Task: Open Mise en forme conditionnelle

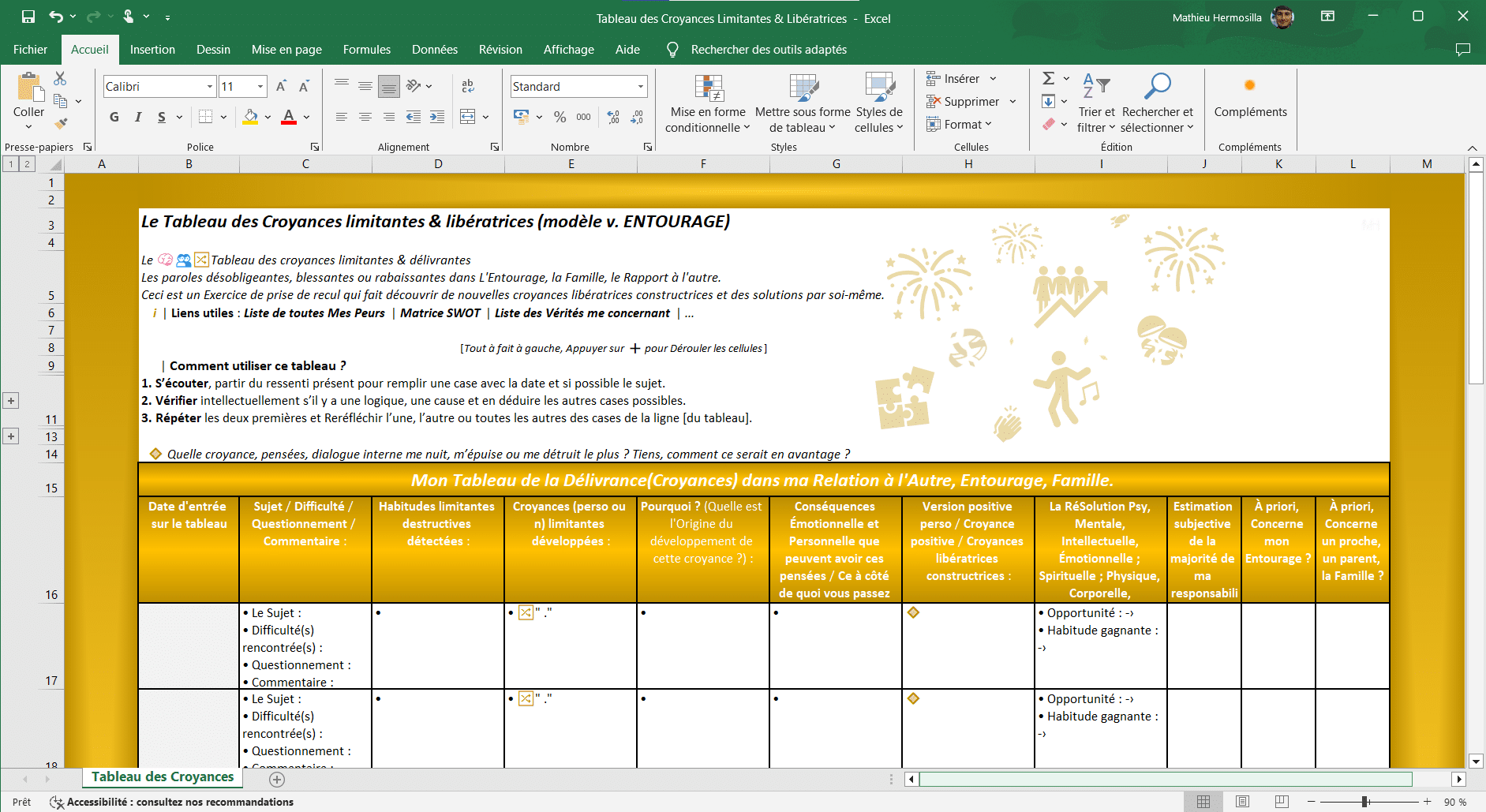Action: tap(708, 103)
